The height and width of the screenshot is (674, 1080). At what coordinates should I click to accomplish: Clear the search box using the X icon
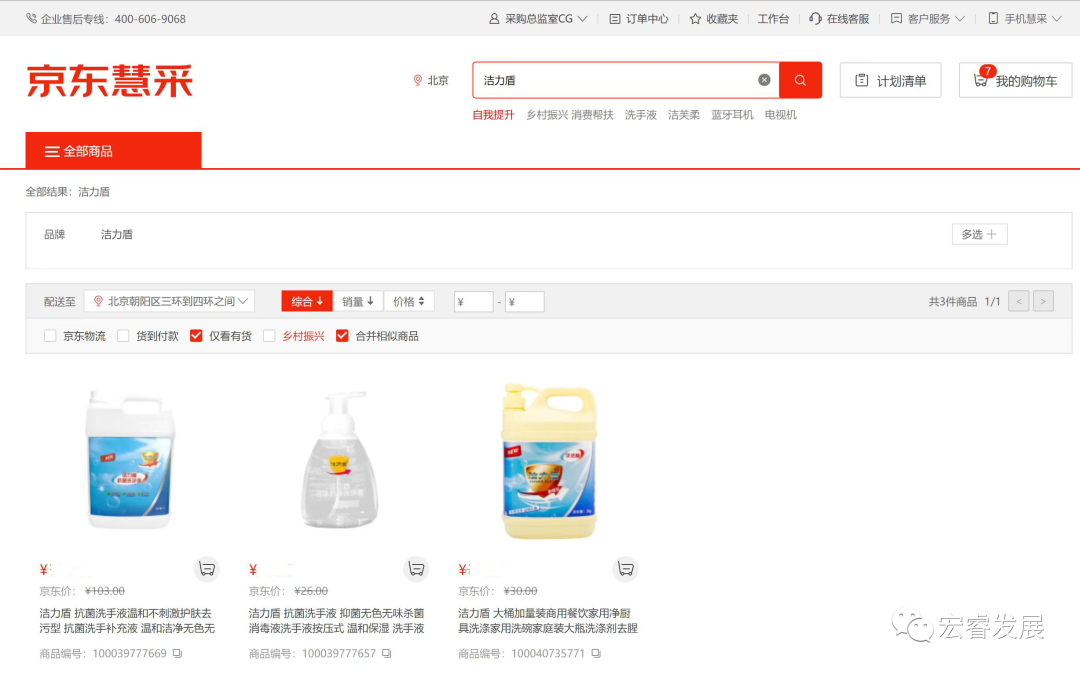coord(764,79)
